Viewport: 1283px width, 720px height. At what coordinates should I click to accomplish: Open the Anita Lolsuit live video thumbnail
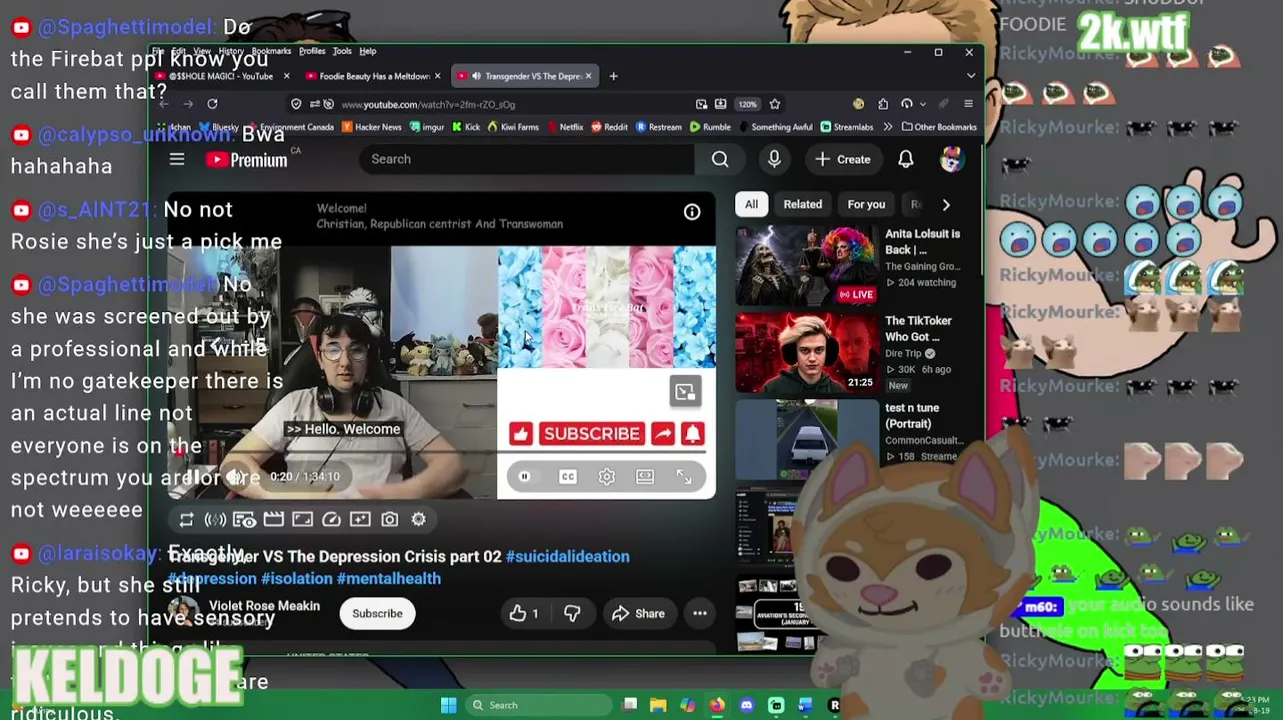coord(807,265)
